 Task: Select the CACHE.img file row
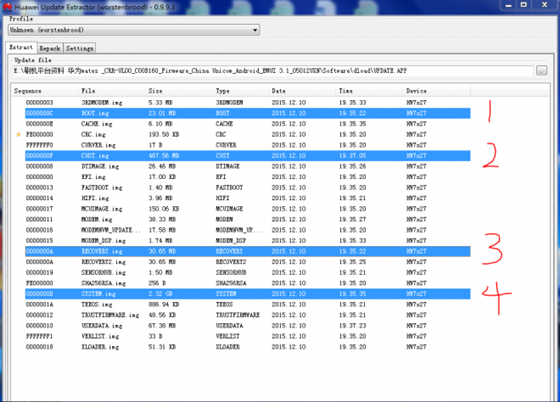click(248, 124)
